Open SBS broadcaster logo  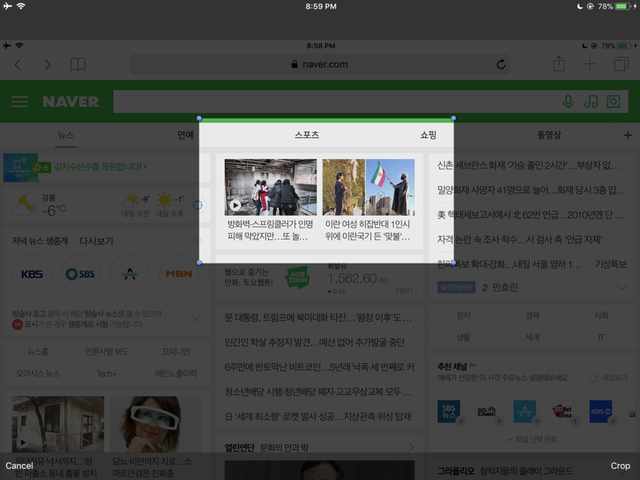coord(81,274)
